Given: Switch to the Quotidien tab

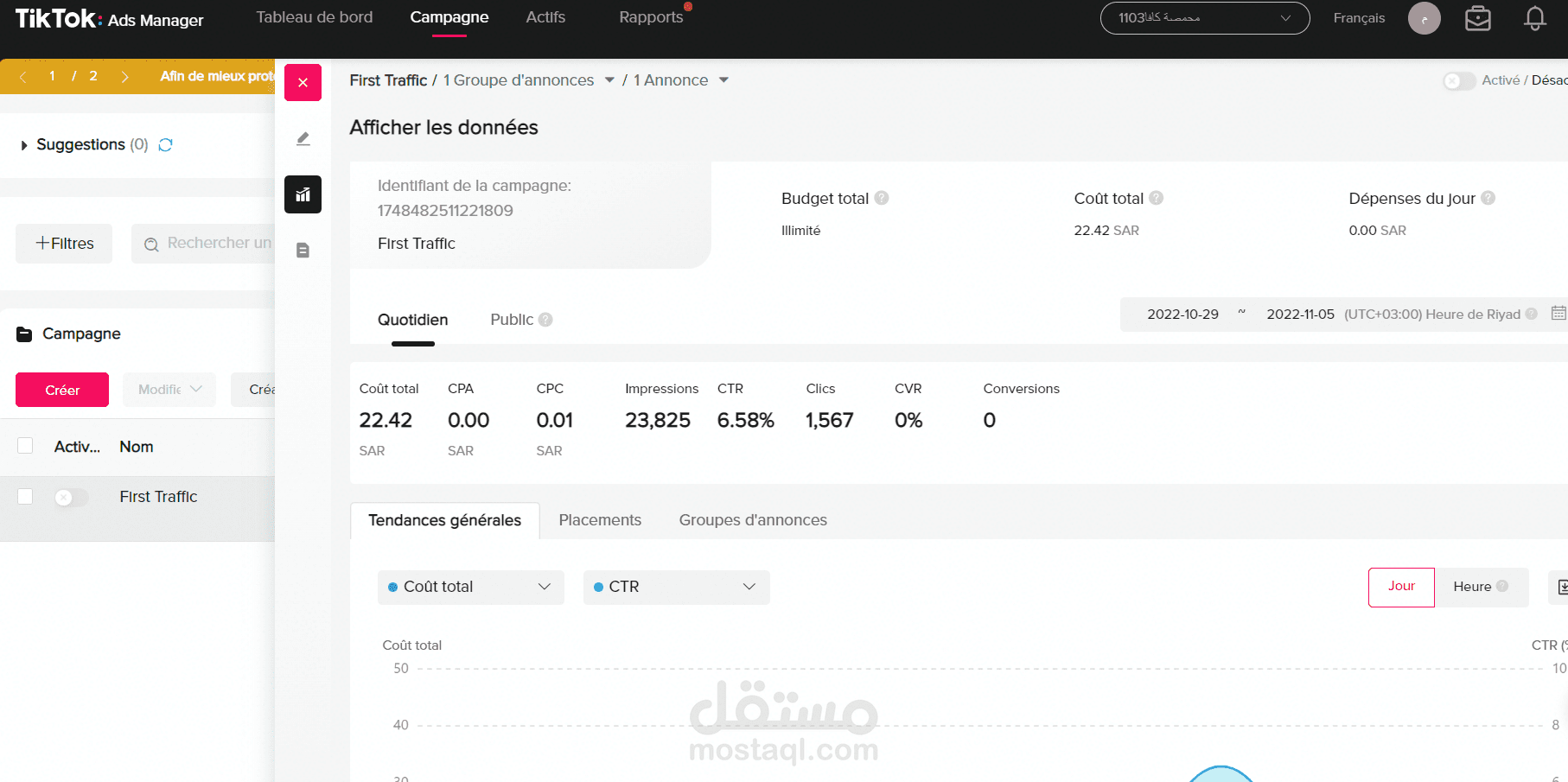Looking at the screenshot, I should pos(413,320).
